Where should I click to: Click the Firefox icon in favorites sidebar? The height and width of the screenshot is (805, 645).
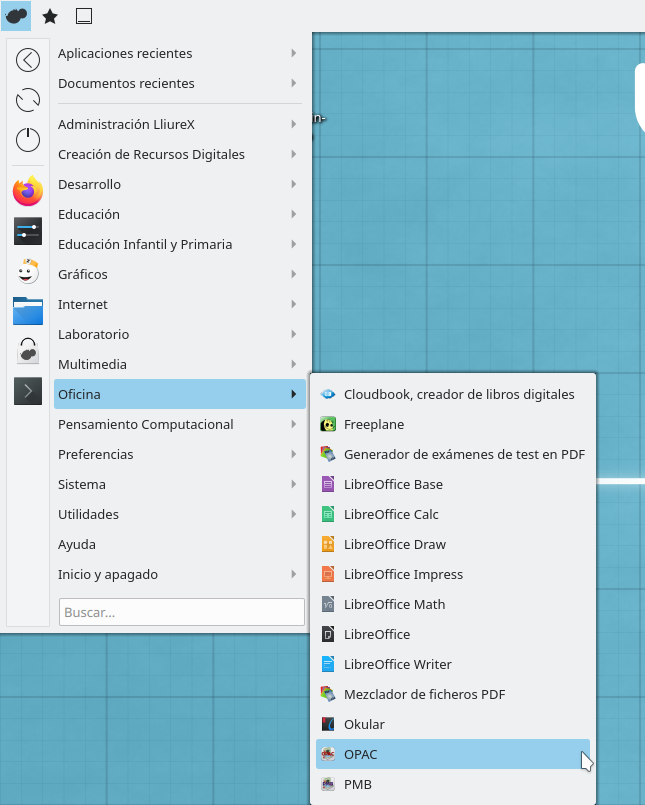coord(28,191)
